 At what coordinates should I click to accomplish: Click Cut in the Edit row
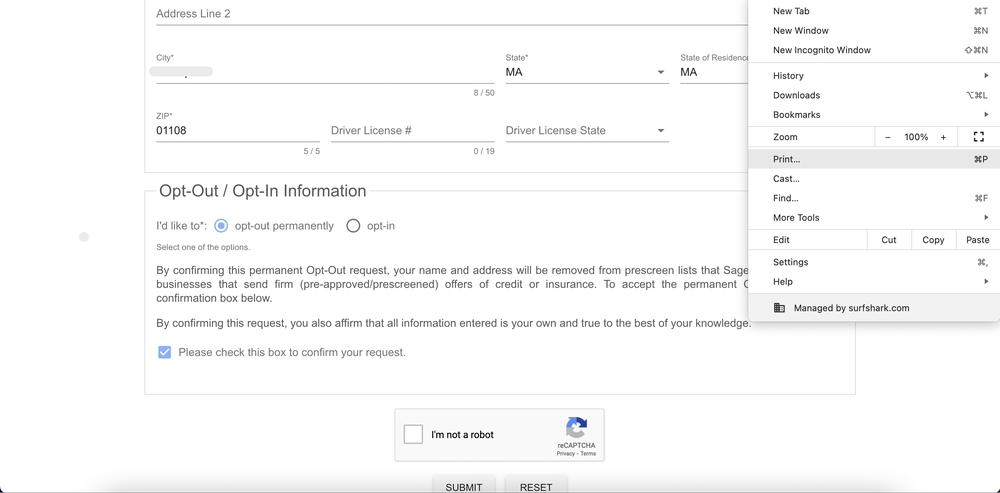pos(889,240)
